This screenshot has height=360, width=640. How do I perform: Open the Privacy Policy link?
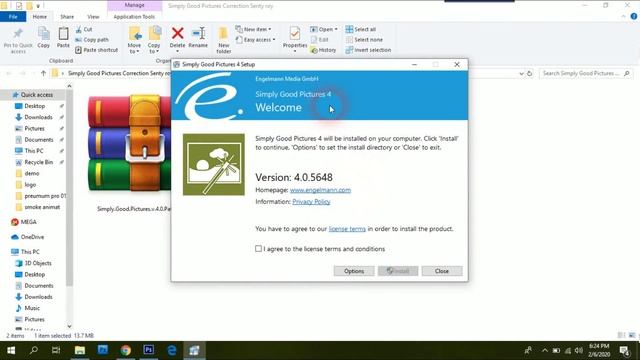(x=311, y=202)
